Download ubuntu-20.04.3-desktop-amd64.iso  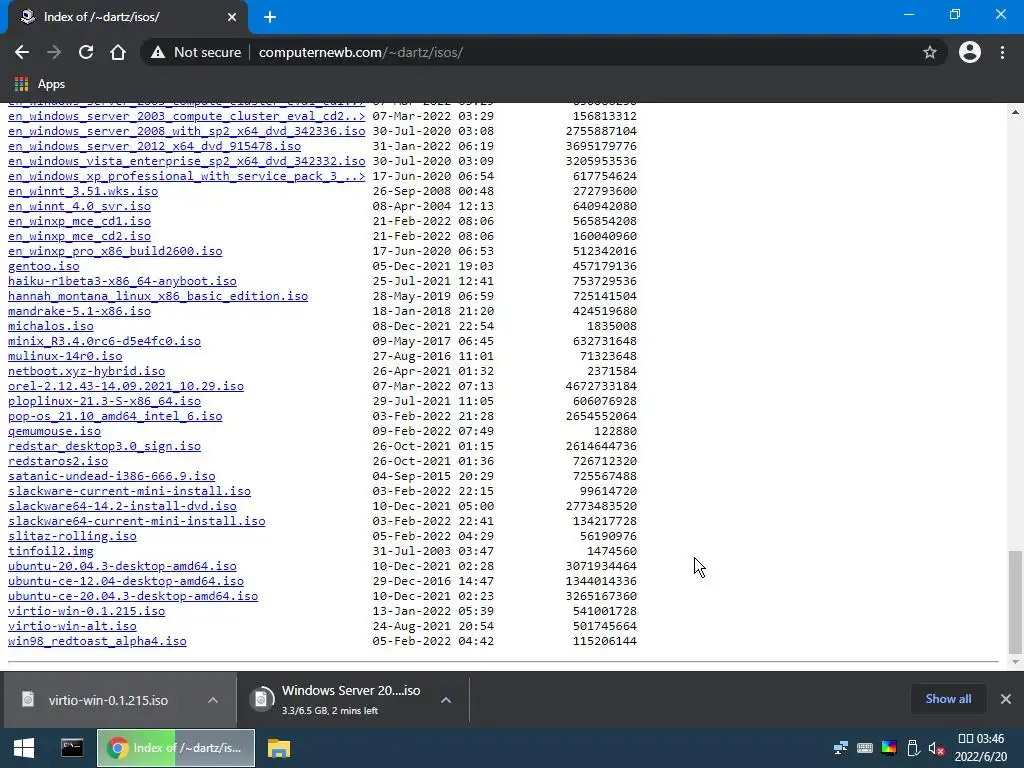[122, 566]
